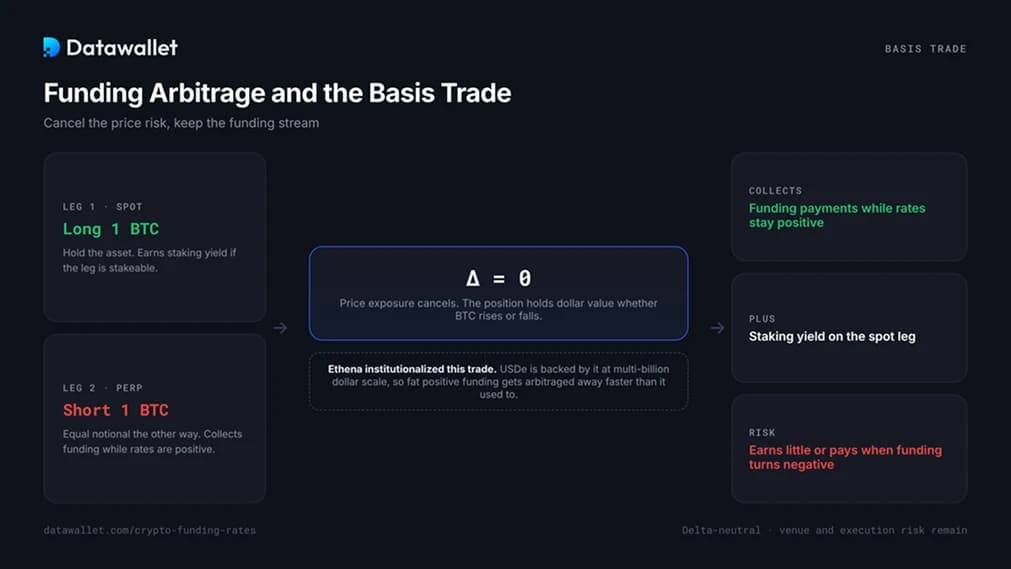
Task: Select the Collects funding payments card
Action: pos(849,206)
